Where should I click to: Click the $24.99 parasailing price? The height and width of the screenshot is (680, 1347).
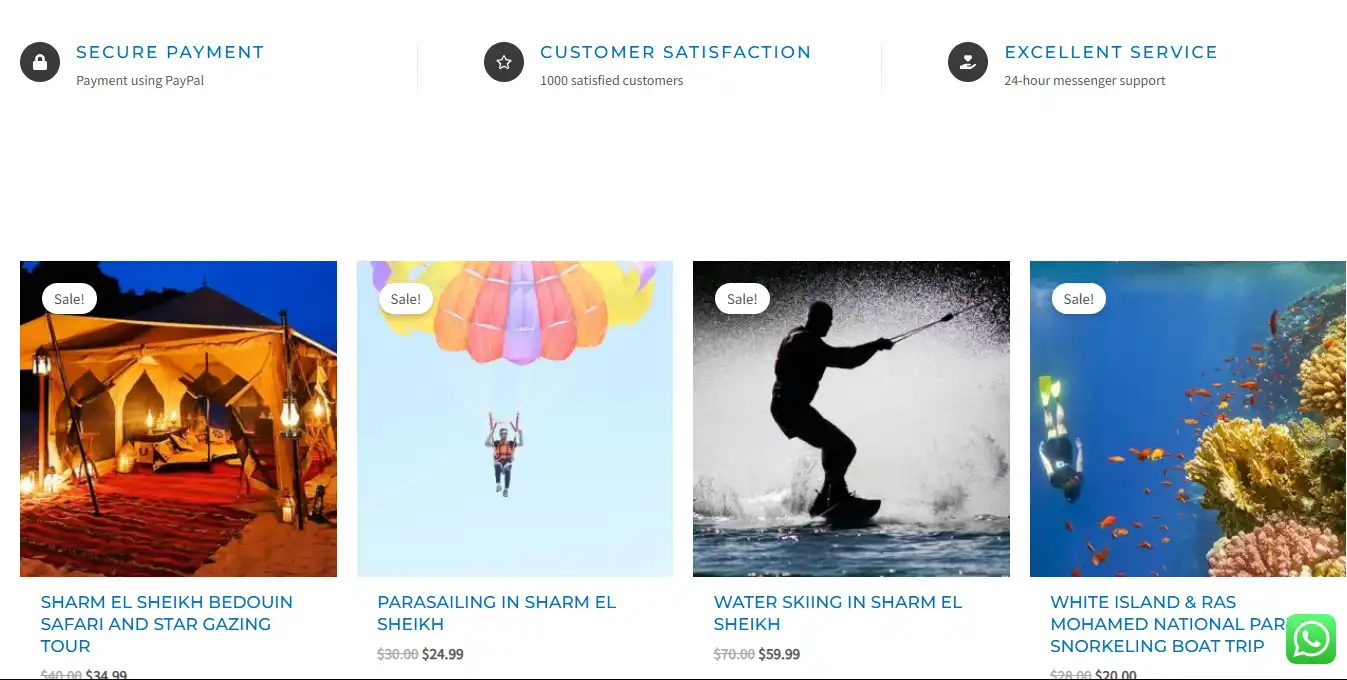click(443, 654)
